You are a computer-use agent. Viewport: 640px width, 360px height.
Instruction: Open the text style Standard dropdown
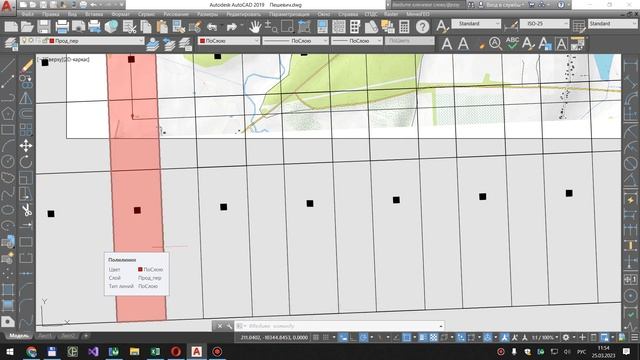(476, 24)
